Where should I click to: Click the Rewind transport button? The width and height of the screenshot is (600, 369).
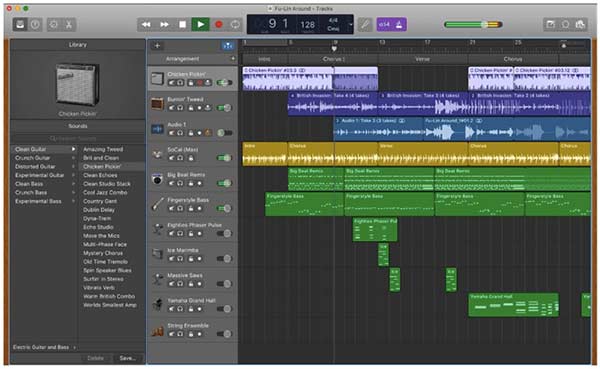146,24
